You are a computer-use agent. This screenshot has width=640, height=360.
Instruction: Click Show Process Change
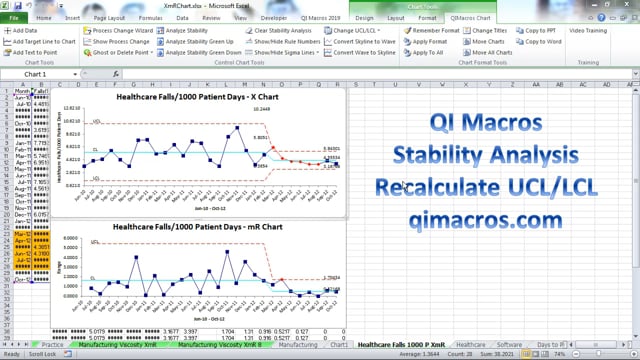(x=116, y=42)
